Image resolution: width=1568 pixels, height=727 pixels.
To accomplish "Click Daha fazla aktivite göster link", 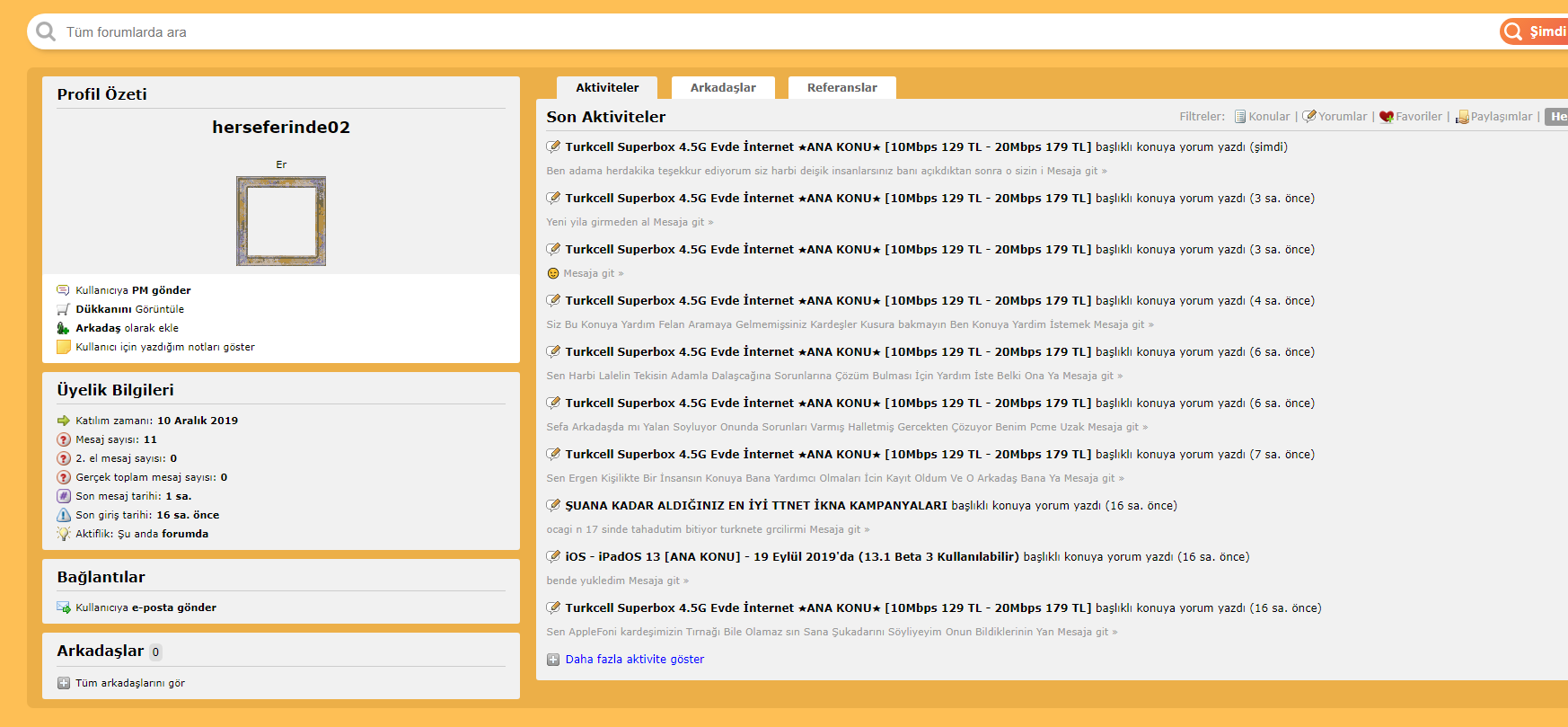I will click(x=635, y=660).
